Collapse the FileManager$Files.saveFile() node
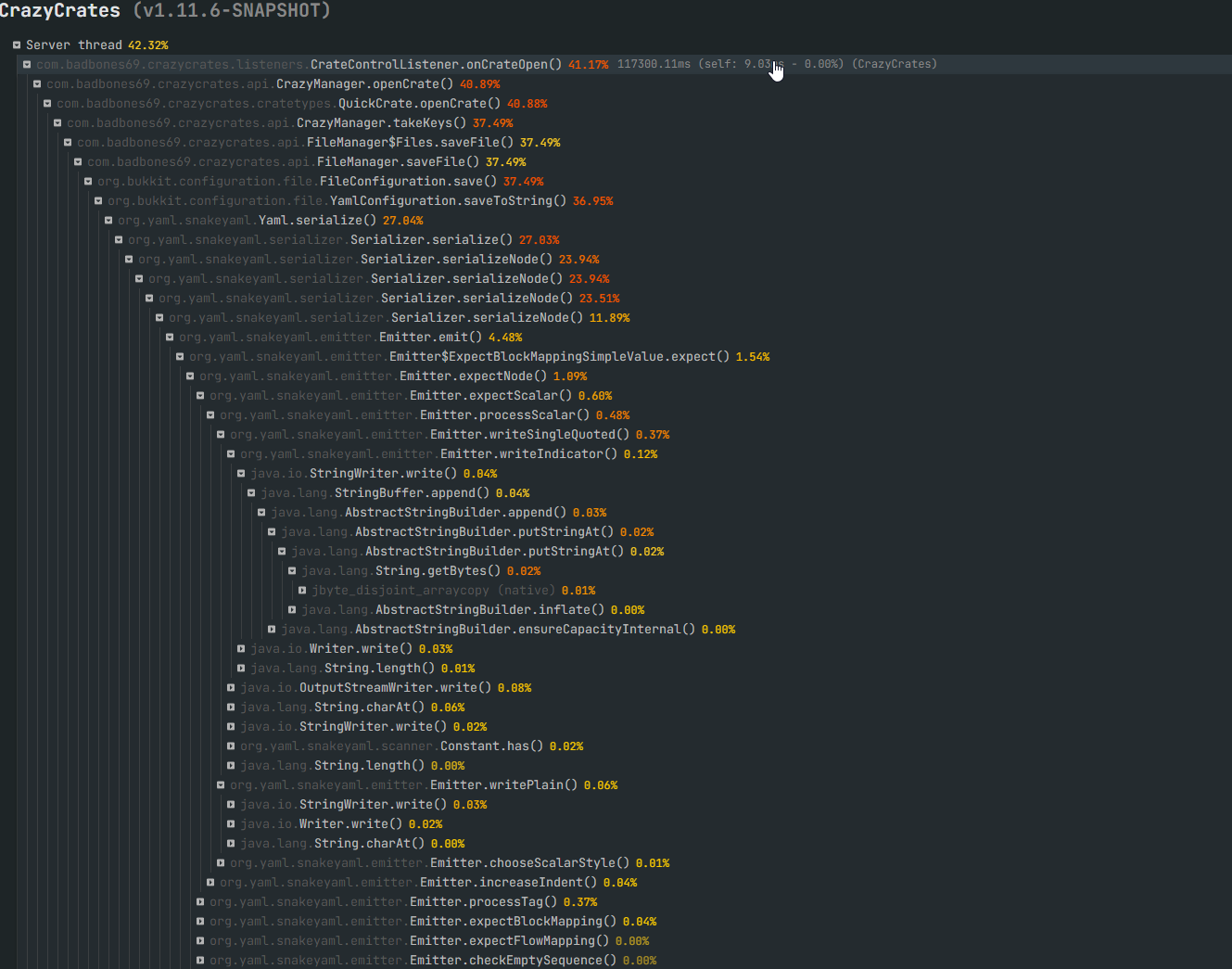 (68, 142)
